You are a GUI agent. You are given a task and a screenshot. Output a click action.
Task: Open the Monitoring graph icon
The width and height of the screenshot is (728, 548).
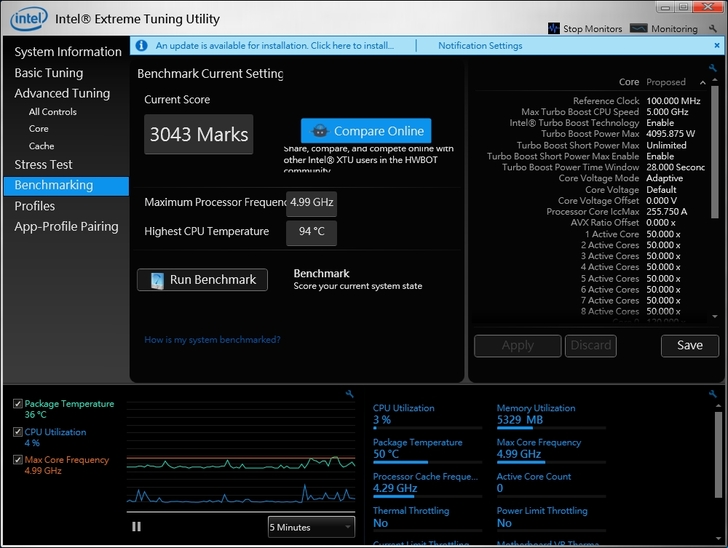[x=642, y=29]
